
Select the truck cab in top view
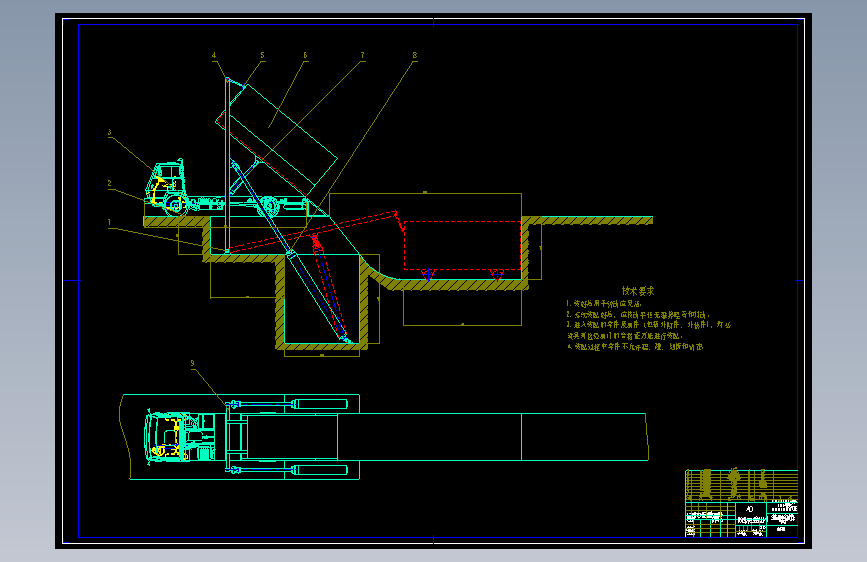point(166,437)
